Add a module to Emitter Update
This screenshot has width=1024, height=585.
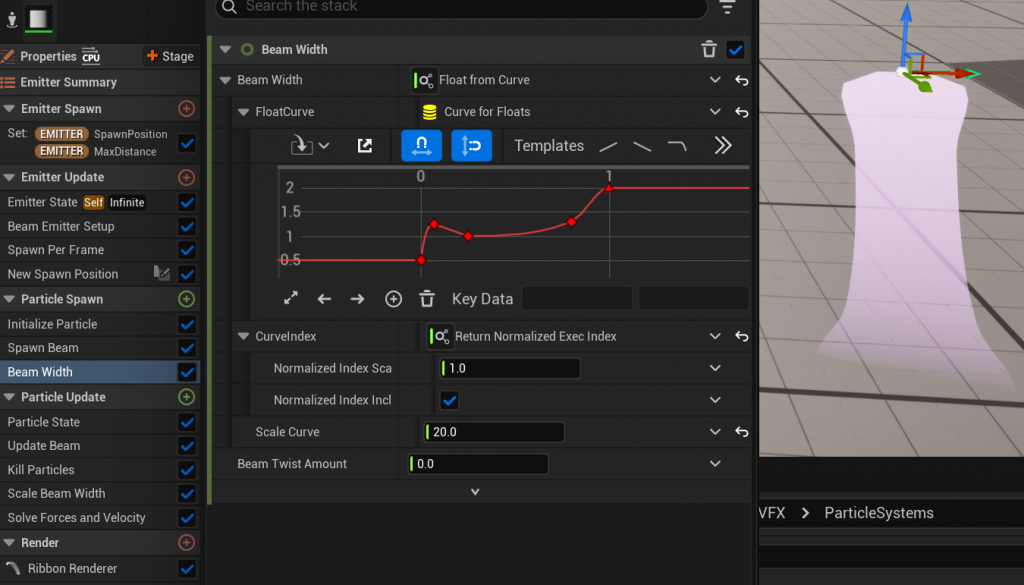186,177
